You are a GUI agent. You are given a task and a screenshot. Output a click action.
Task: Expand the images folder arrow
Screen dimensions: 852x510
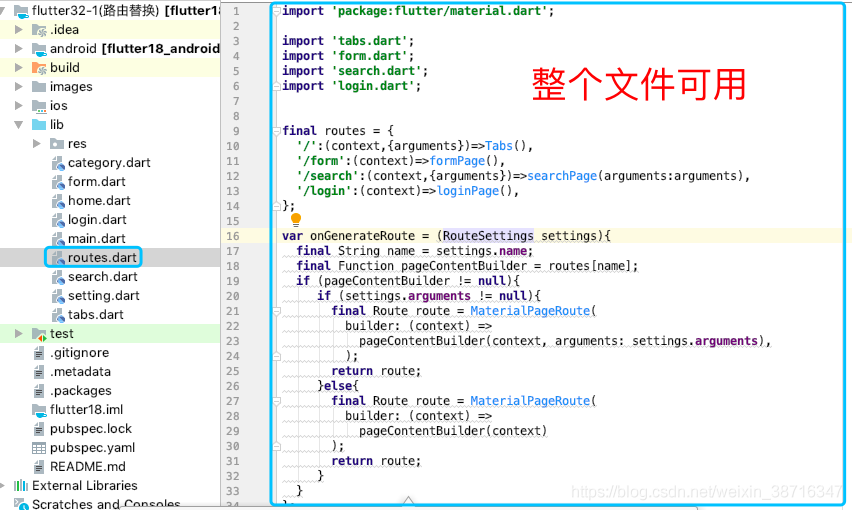[18, 86]
